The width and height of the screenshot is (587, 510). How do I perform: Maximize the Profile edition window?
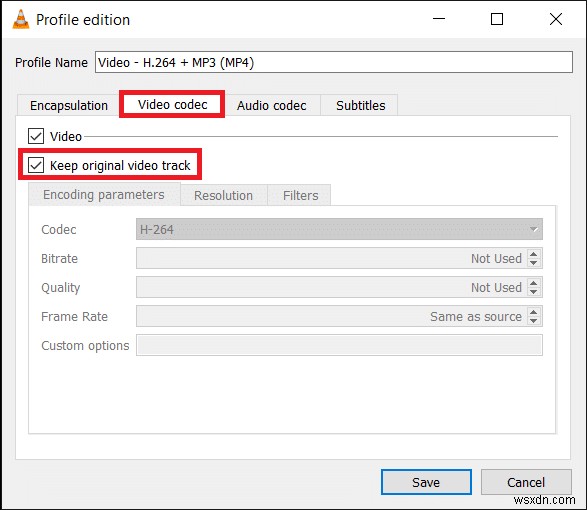point(497,19)
